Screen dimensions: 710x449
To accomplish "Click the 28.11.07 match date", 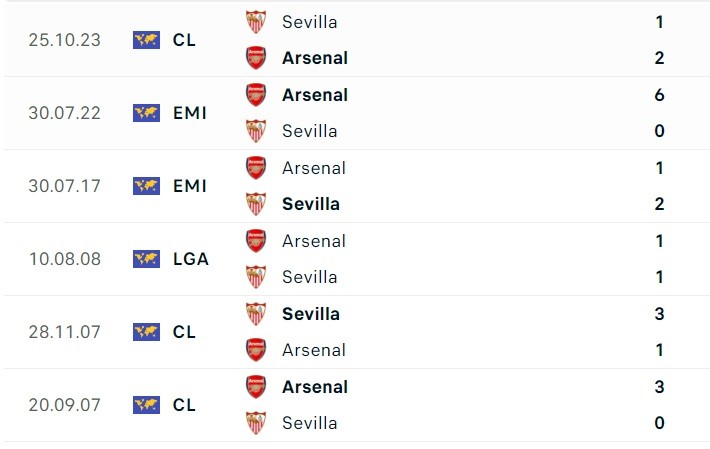I will (65, 332).
